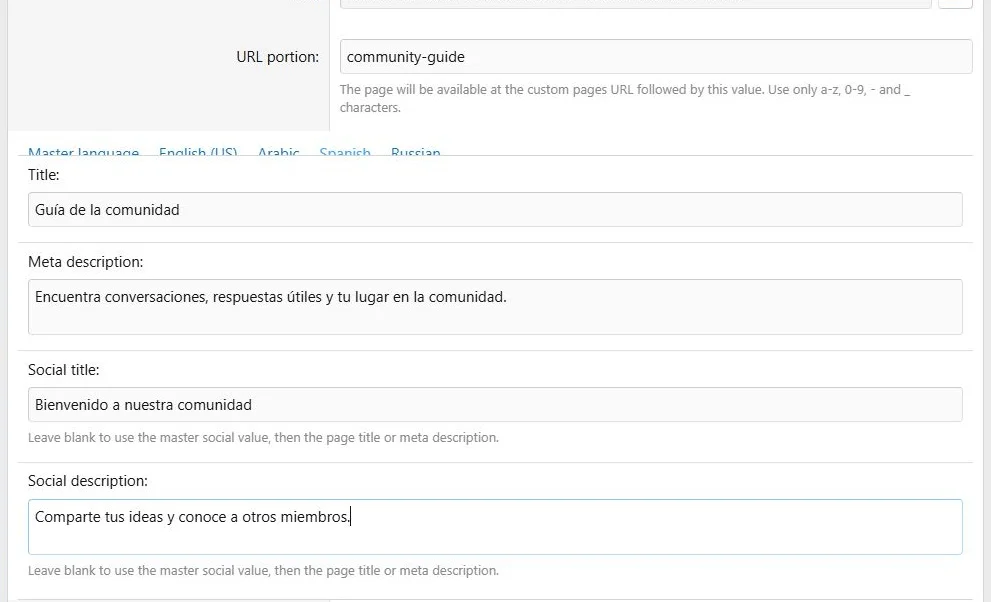Click the 'Title:' label
Image resolution: width=991 pixels, height=602 pixels.
coord(44,175)
